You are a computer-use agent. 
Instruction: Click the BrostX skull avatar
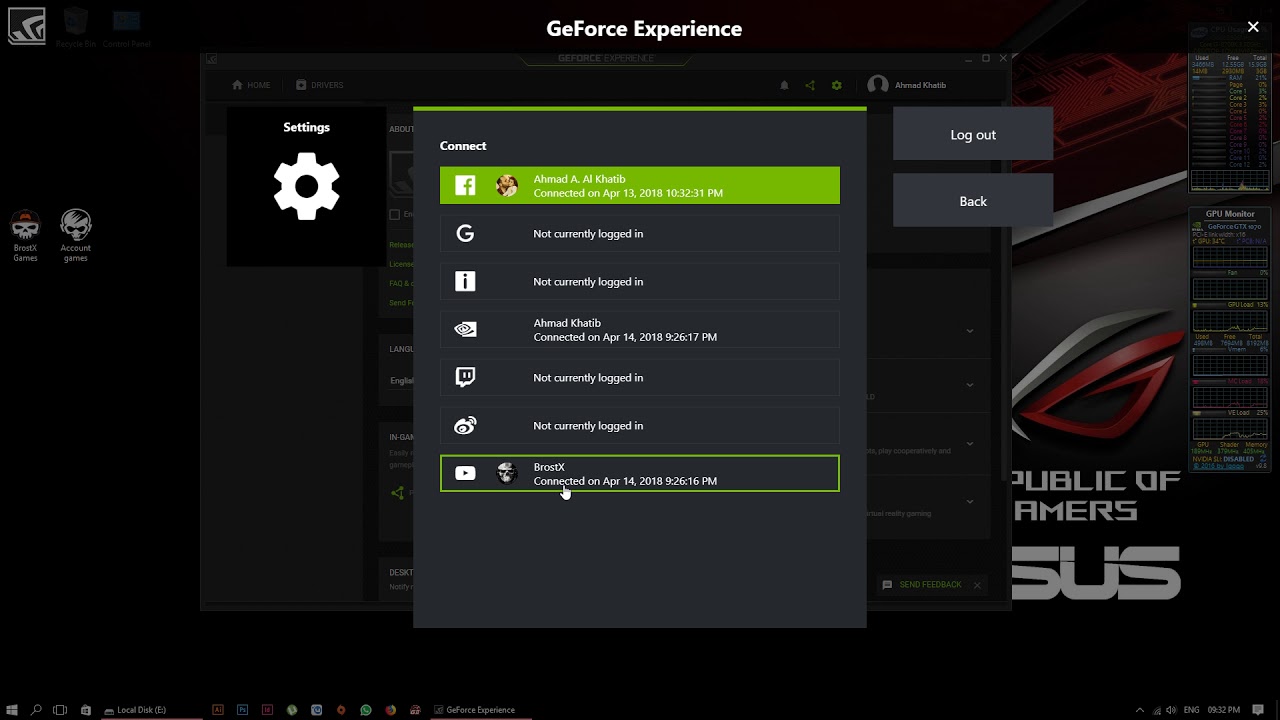(x=507, y=474)
